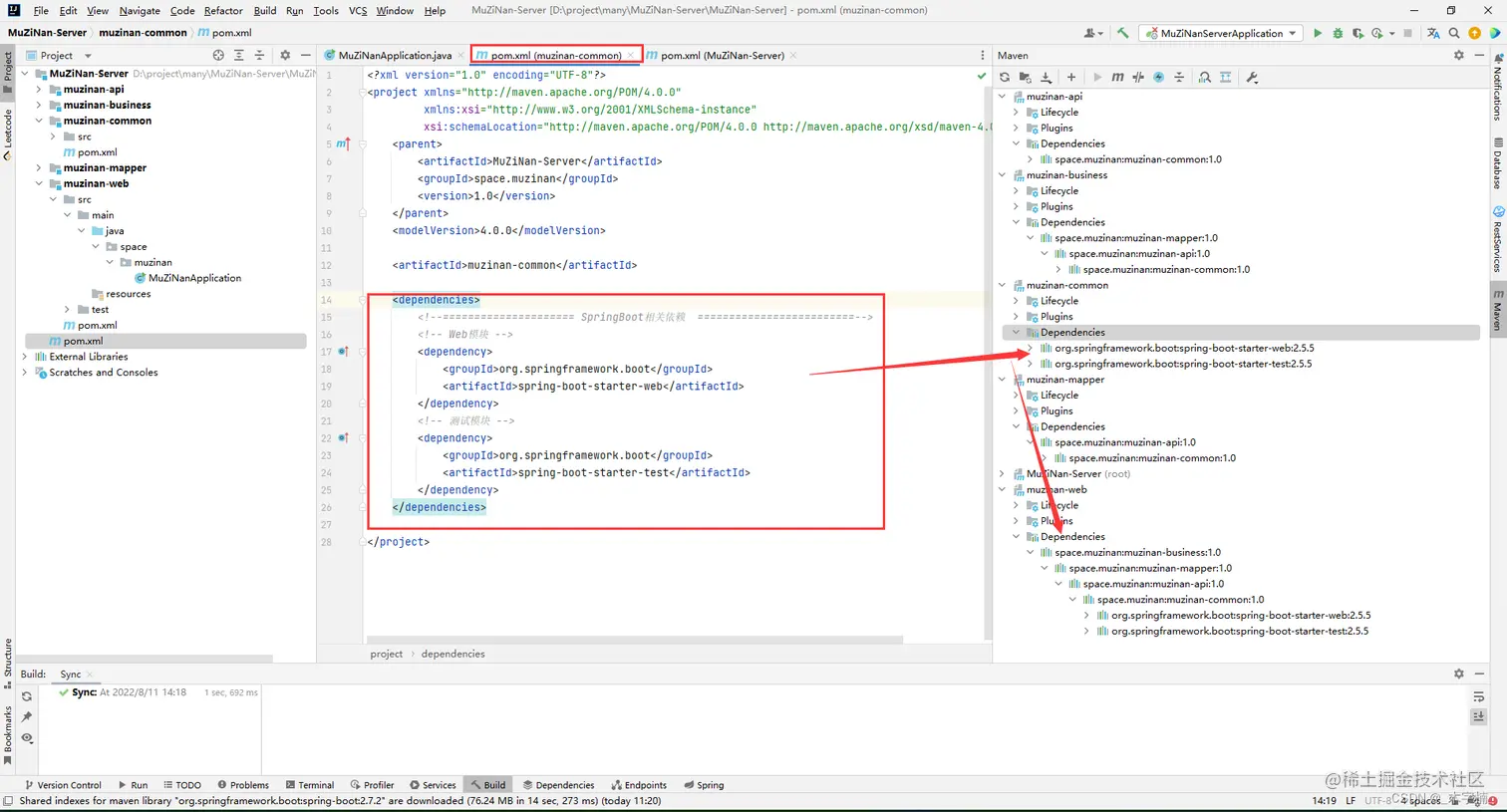Stop the running process button
Screen dimensions: 1507x812
click(1407, 33)
